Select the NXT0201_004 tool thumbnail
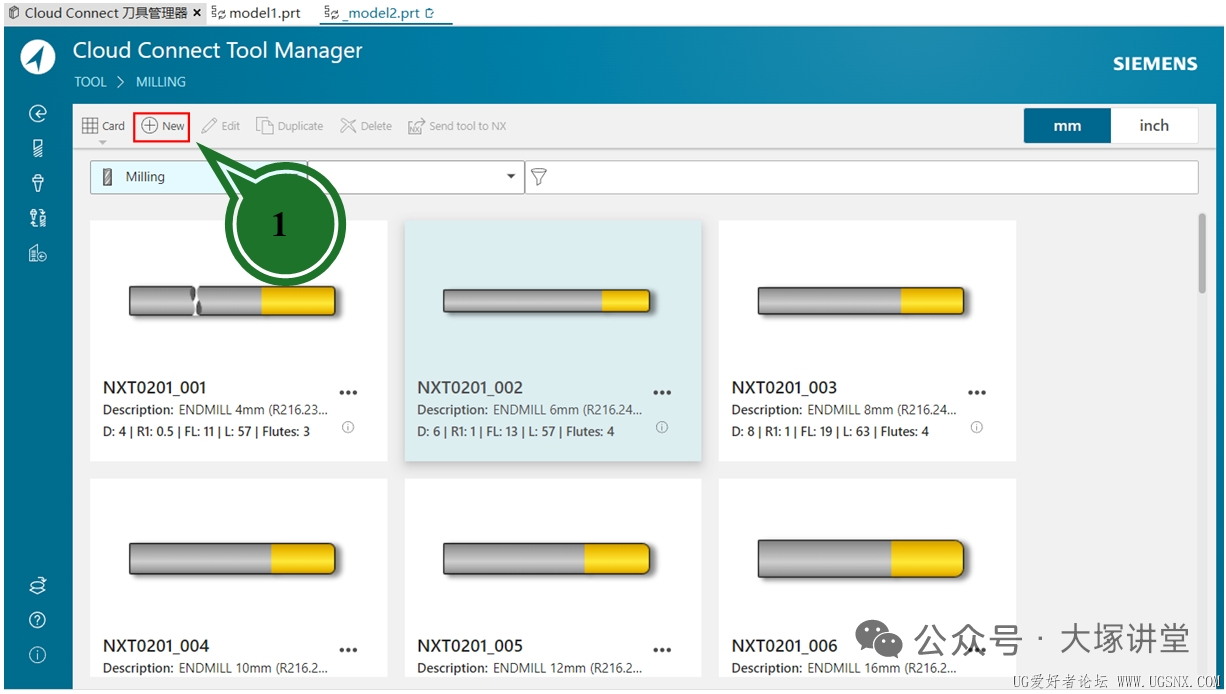 coord(232,559)
